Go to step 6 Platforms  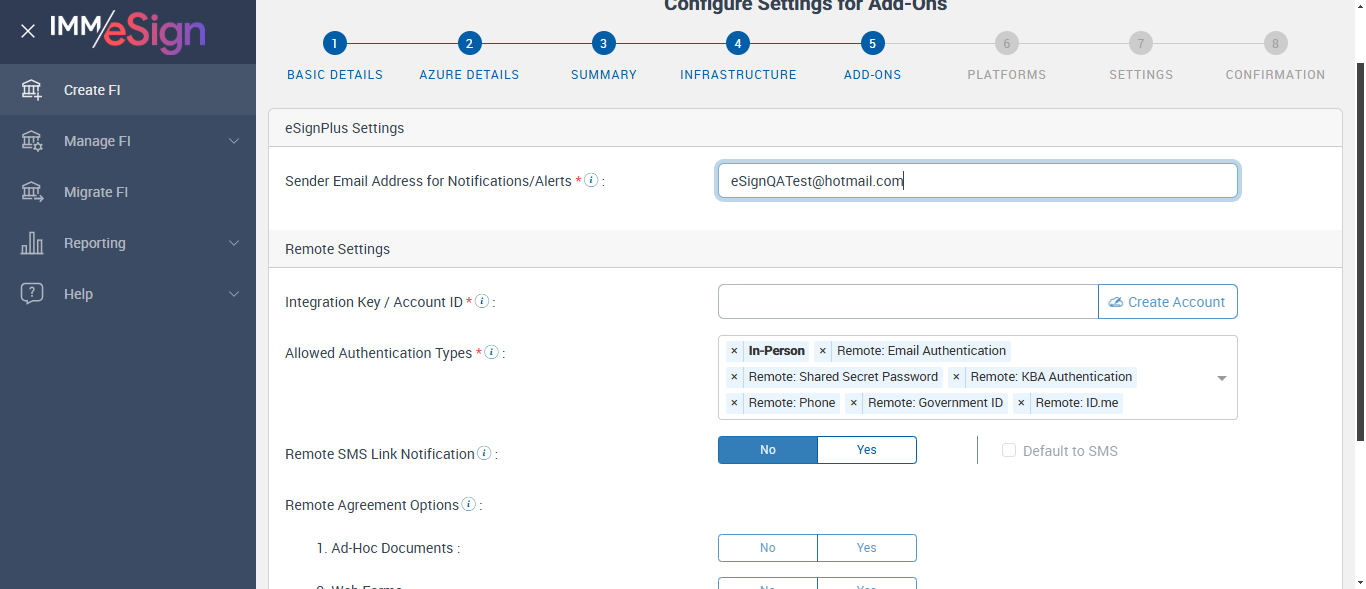point(1006,43)
